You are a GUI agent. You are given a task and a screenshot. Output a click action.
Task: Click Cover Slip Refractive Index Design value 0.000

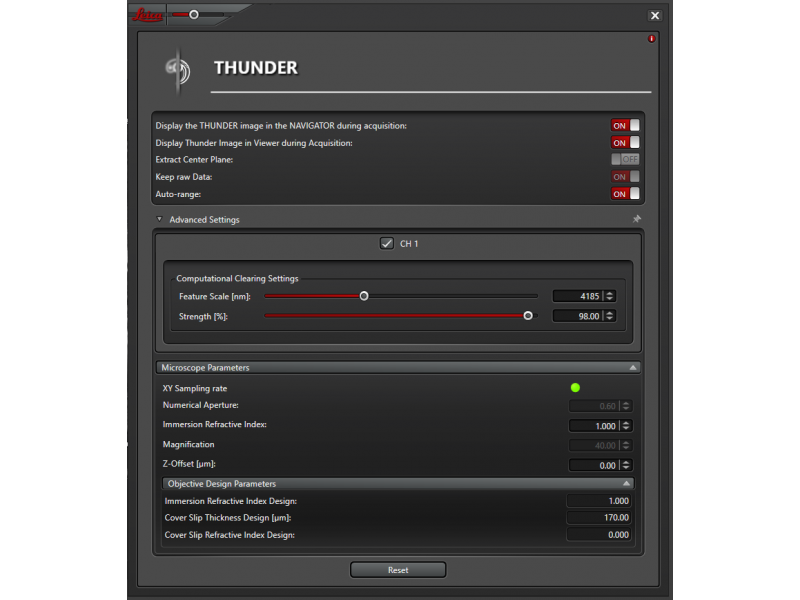599,535
